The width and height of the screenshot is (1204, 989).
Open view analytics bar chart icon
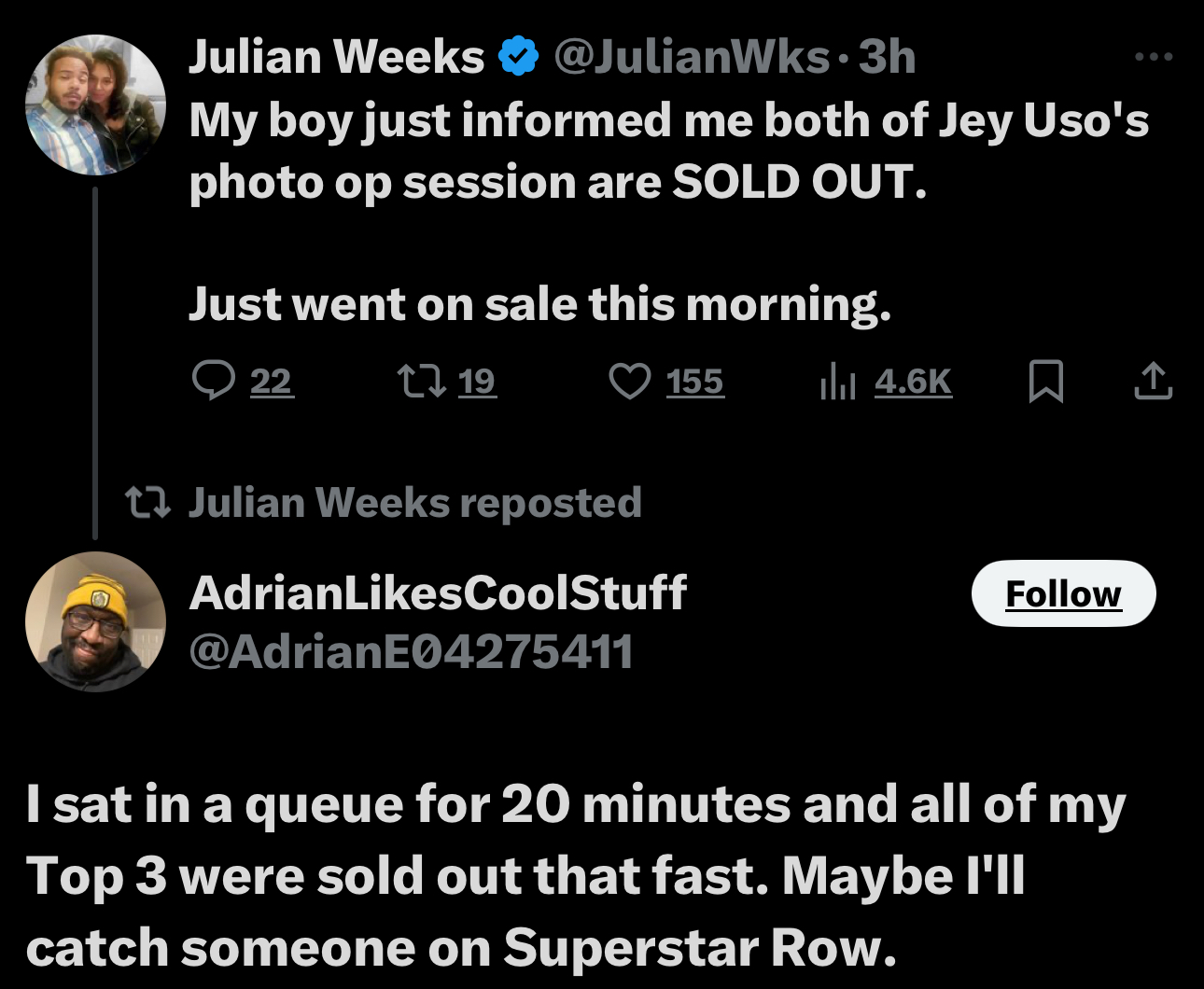pos(837,381)
